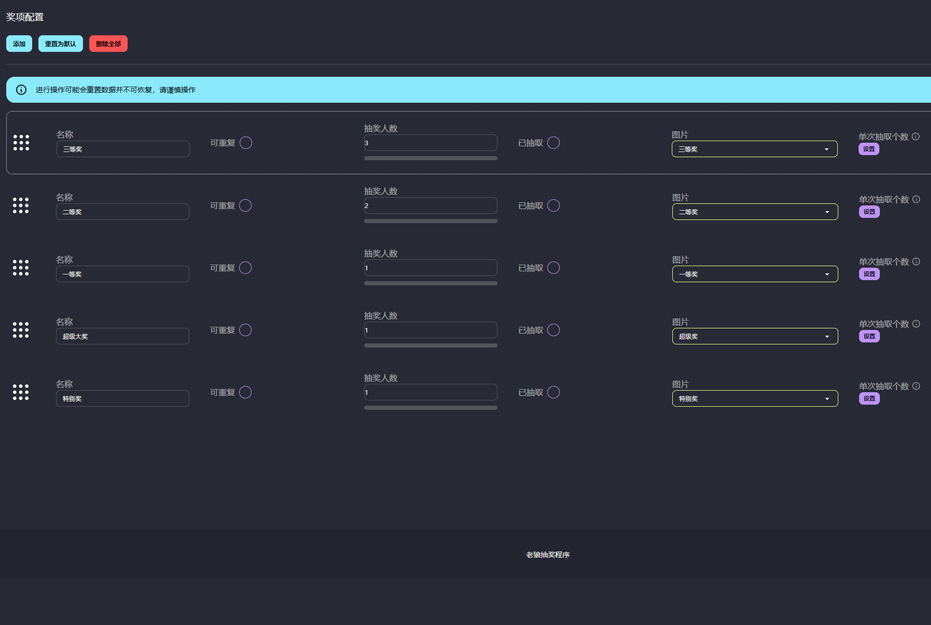Click info icon beside 单次抽取个数 in 特别奖 row
Screen dimensions: 931x625
(915, 386)
